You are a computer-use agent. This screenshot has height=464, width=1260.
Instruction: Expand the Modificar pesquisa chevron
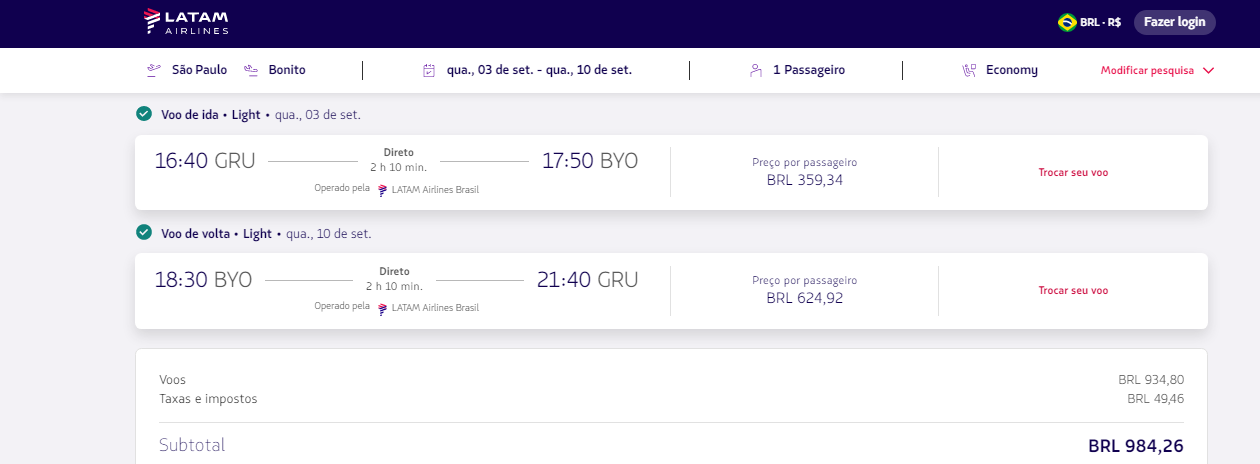pyautogui.click(x=1208, y=71)
